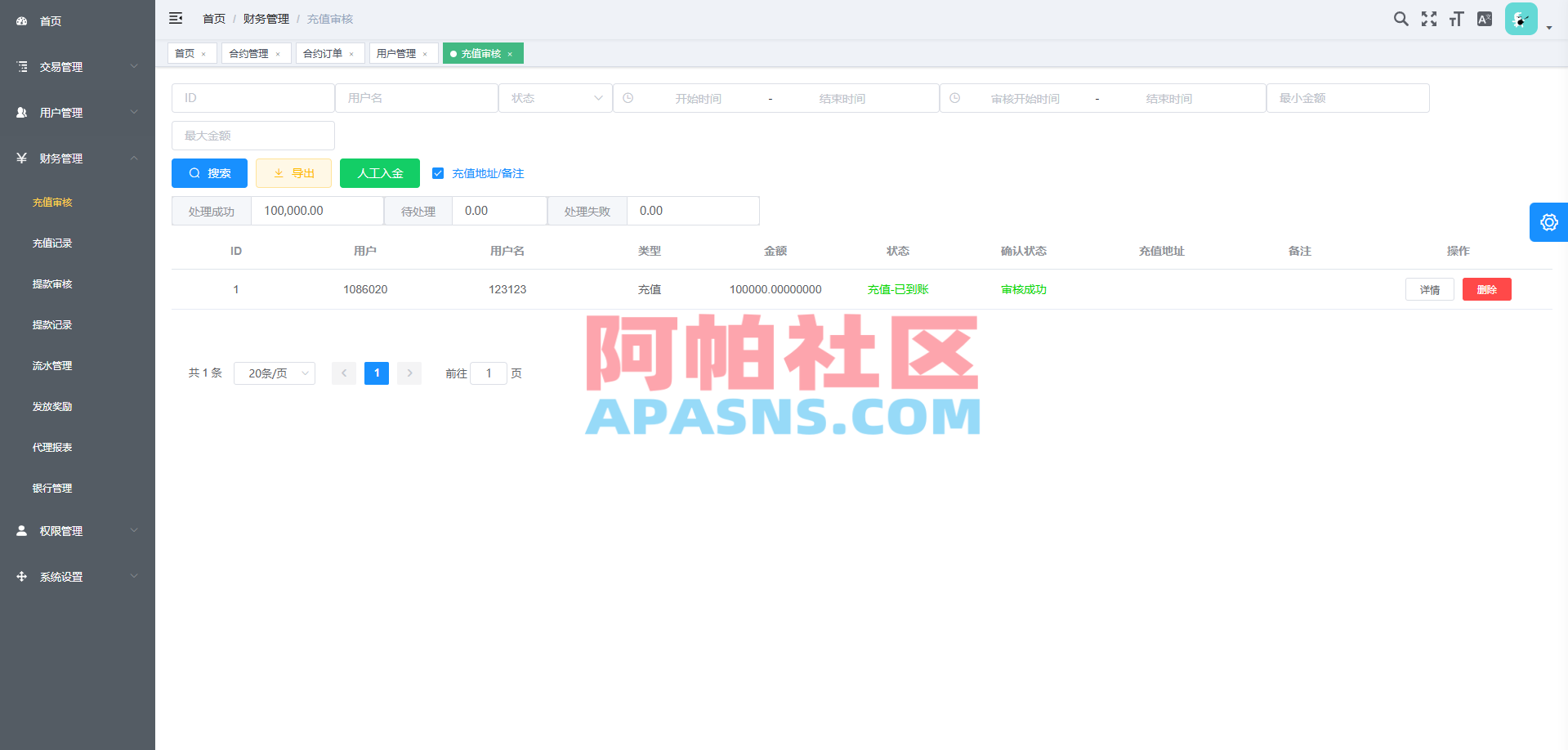Enter fullscreen via the expand arrows icon
The width and height of the screenshot is (1568, 750).
1428,18
